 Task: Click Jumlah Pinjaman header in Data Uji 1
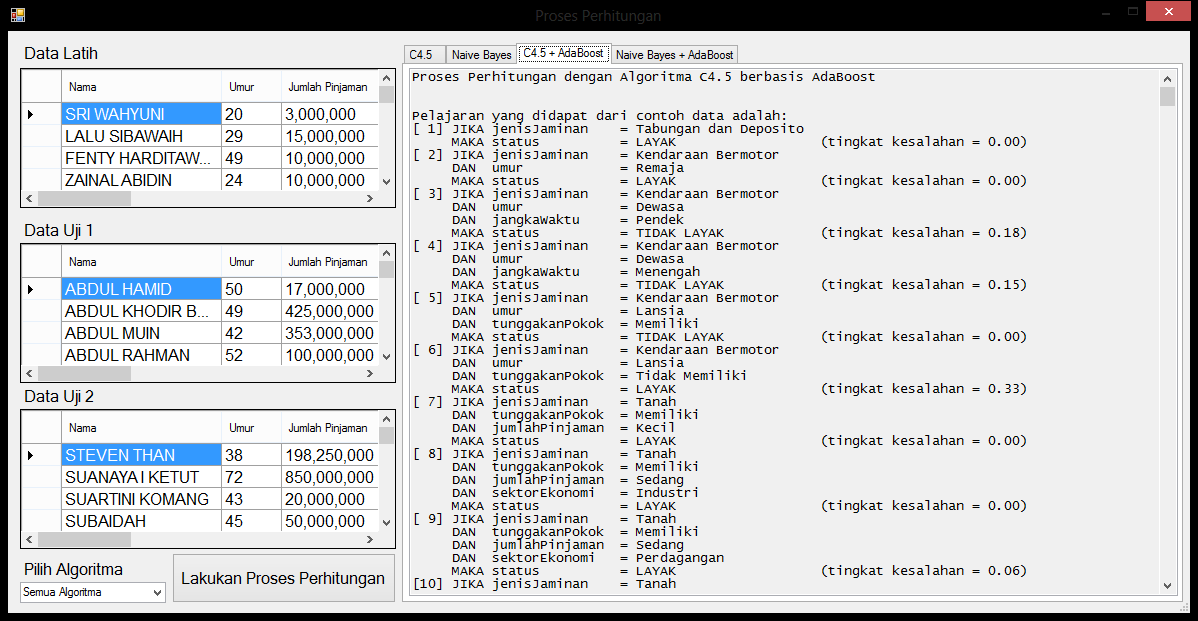click(x=327, y=262)
